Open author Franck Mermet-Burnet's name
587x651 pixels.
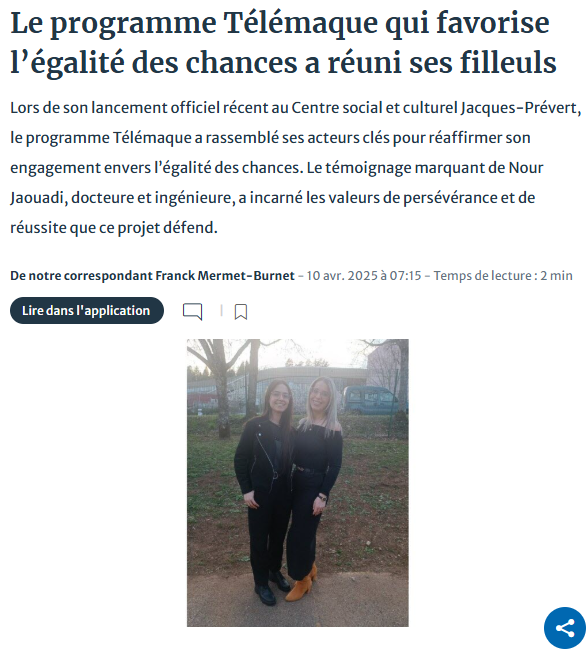(x=225, y=276)
